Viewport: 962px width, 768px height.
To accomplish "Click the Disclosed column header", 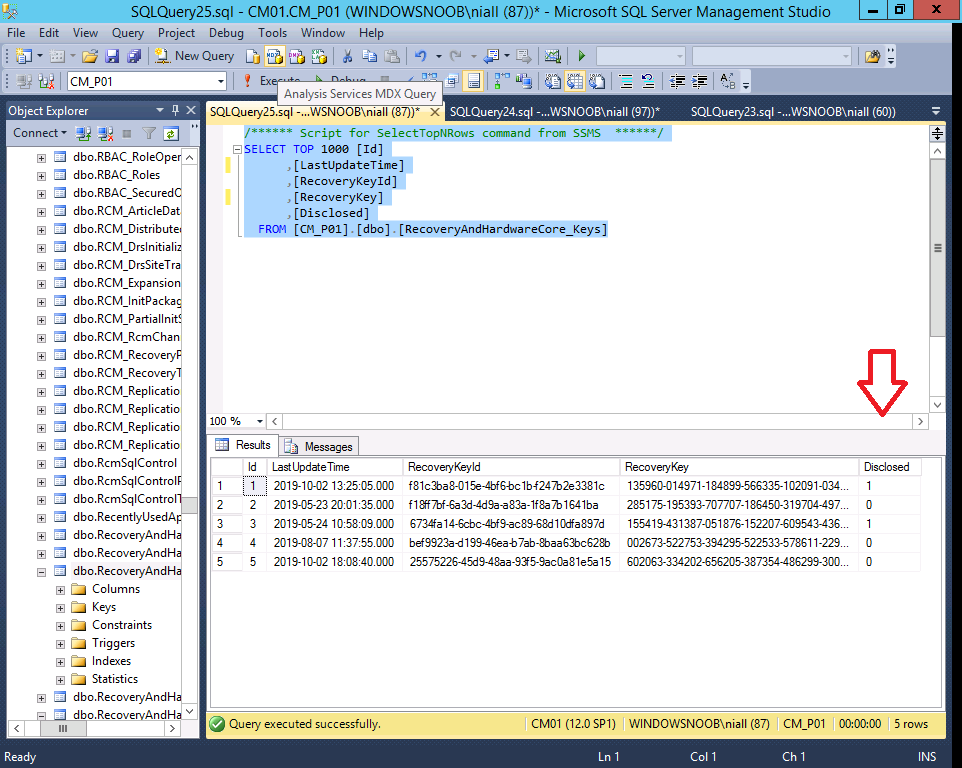I will (x=889, y=467).
